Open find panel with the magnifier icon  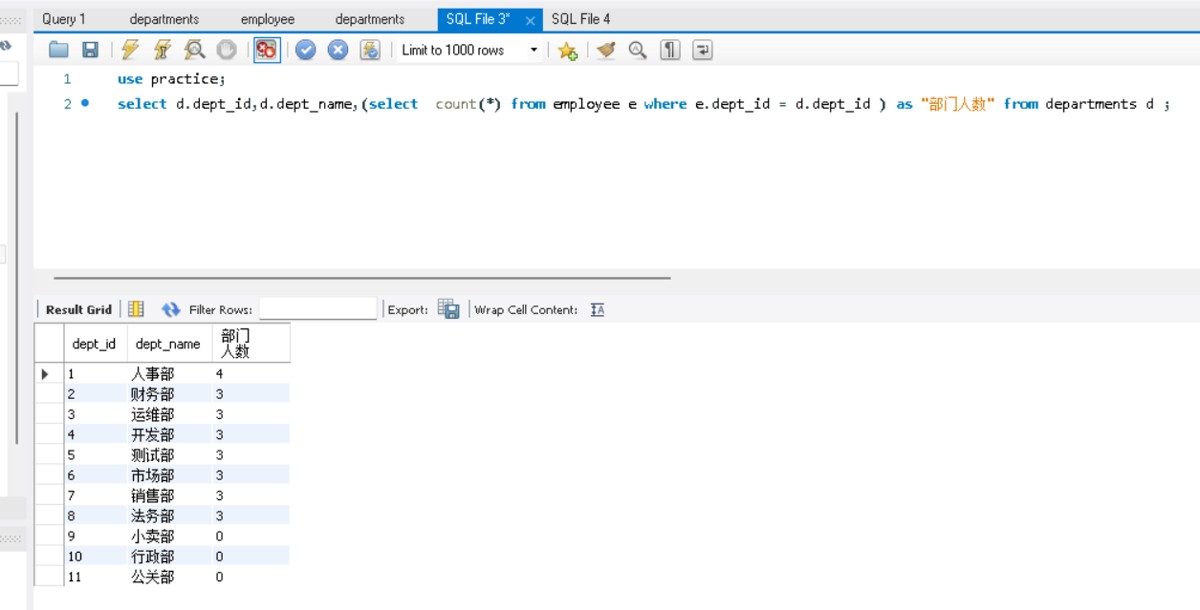(x=638, y=50)
